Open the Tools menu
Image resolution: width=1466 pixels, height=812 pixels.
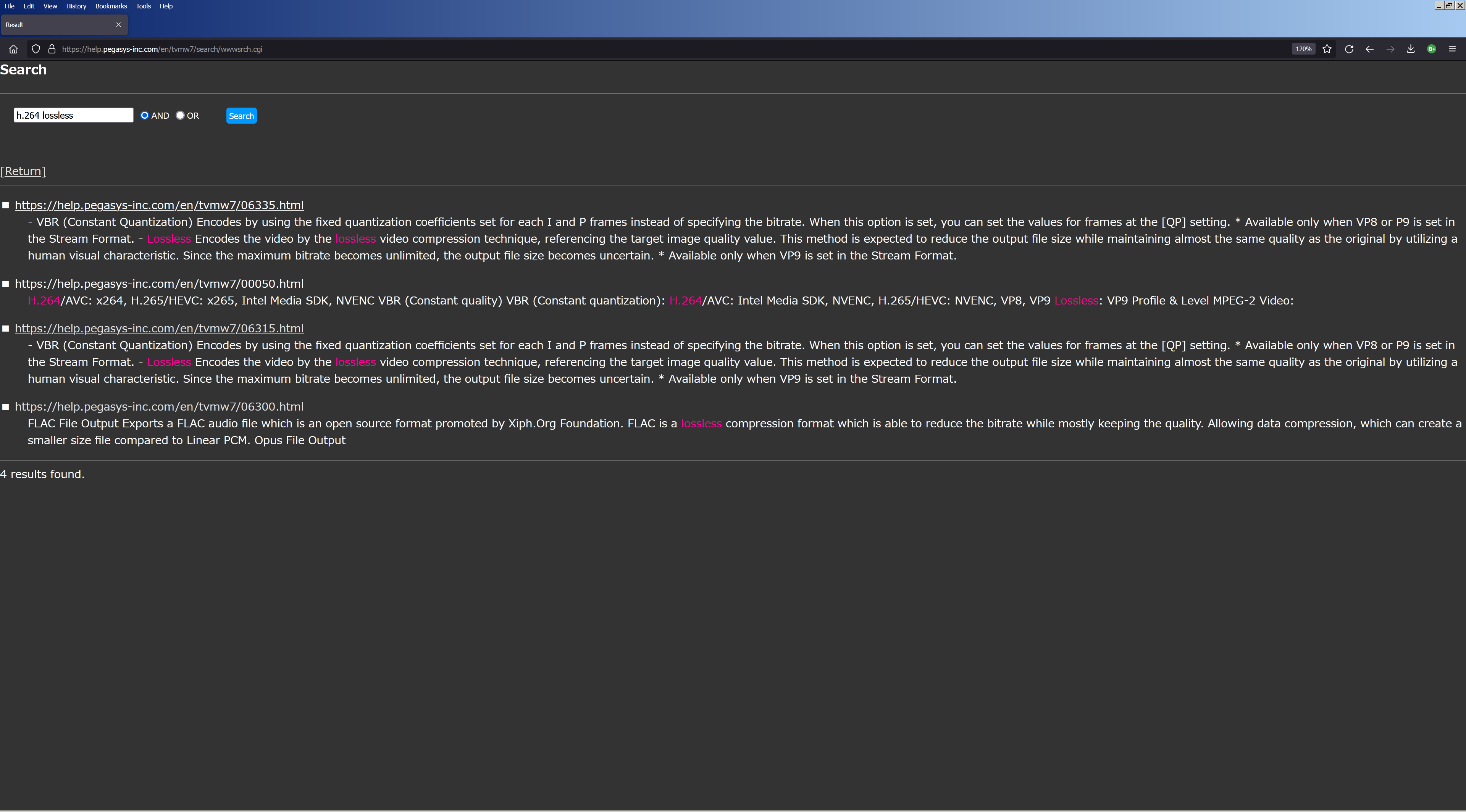click(143, 6)
